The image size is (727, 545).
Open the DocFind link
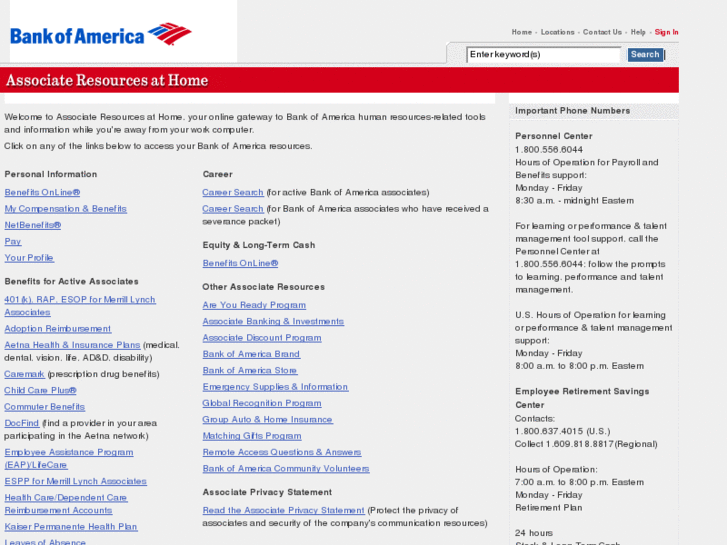point(21,423)
